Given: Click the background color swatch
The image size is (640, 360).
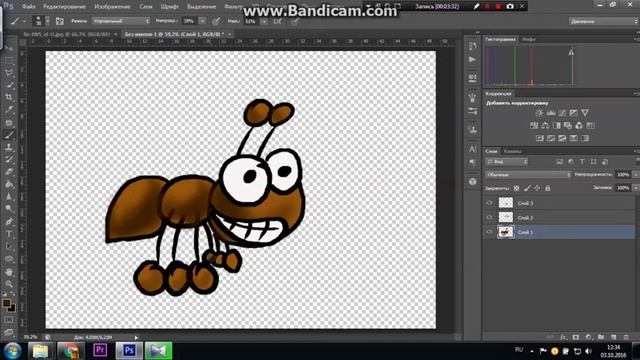Looking at the screenshot, I should click(12, 308).
